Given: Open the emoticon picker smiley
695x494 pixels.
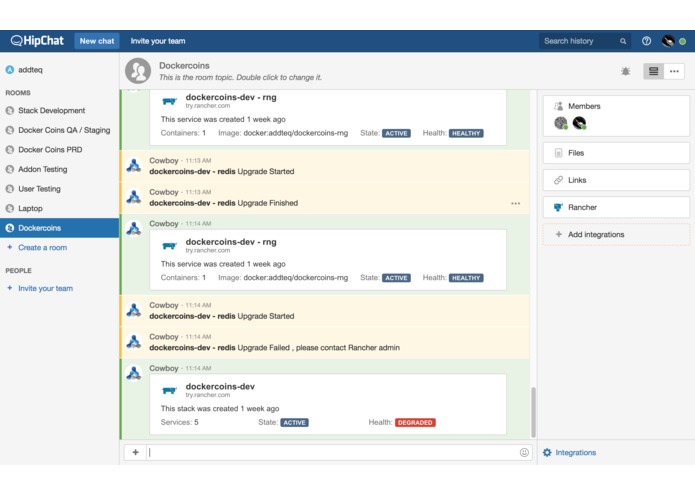Looking at the screenshot, I should click(x=524, y=452).
